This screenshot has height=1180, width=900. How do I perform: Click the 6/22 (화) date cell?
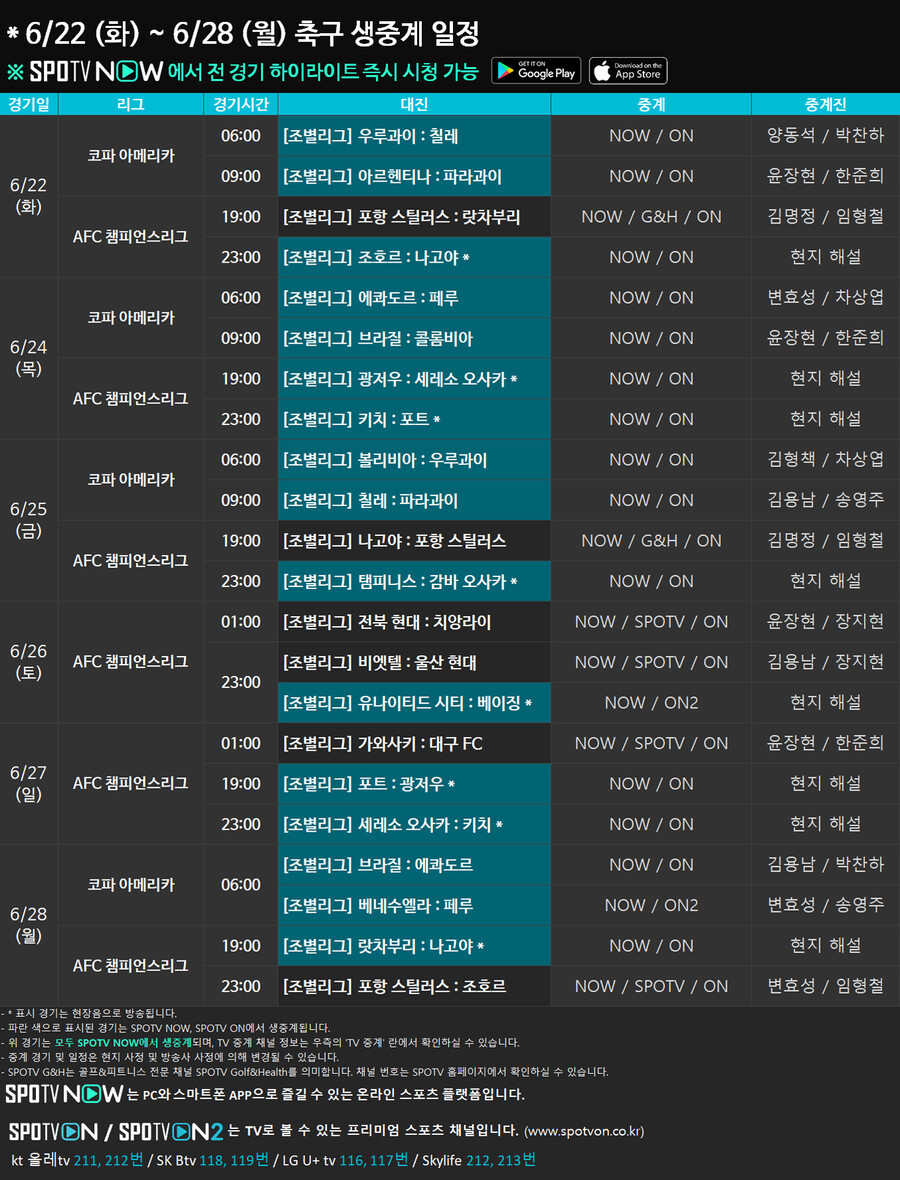pyautogui.click(x=29, y=196)
